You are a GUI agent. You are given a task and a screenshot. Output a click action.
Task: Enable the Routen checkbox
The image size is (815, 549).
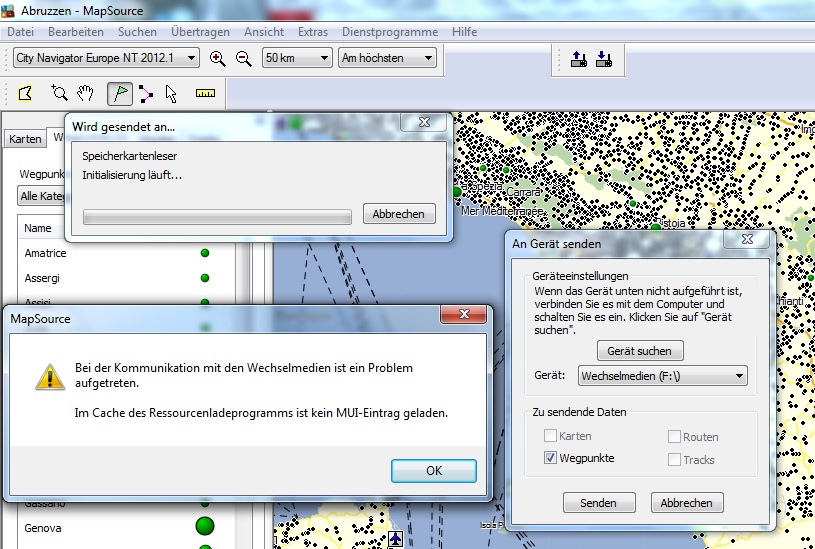(x=674, y=436)
